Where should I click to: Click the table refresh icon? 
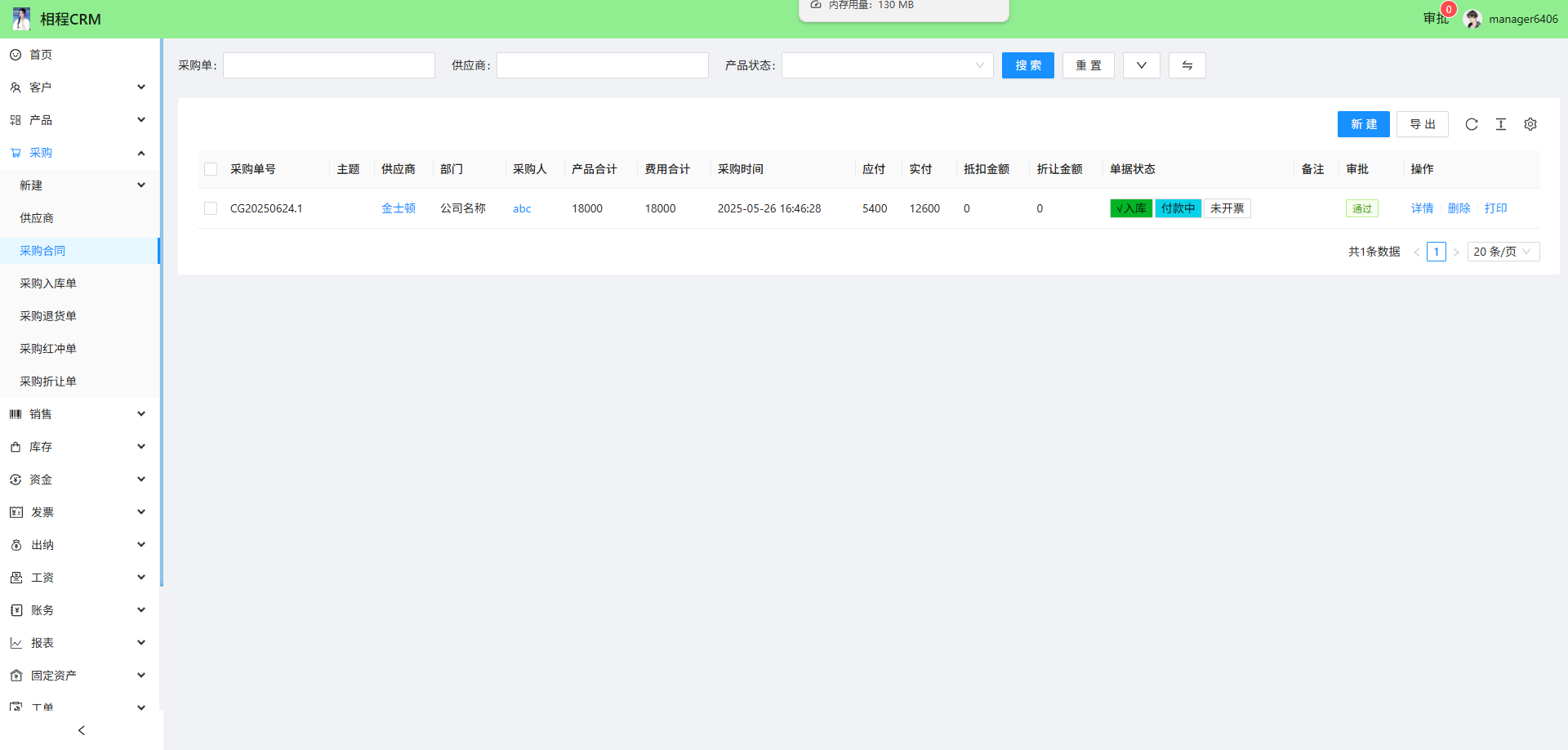[1472, 124]
